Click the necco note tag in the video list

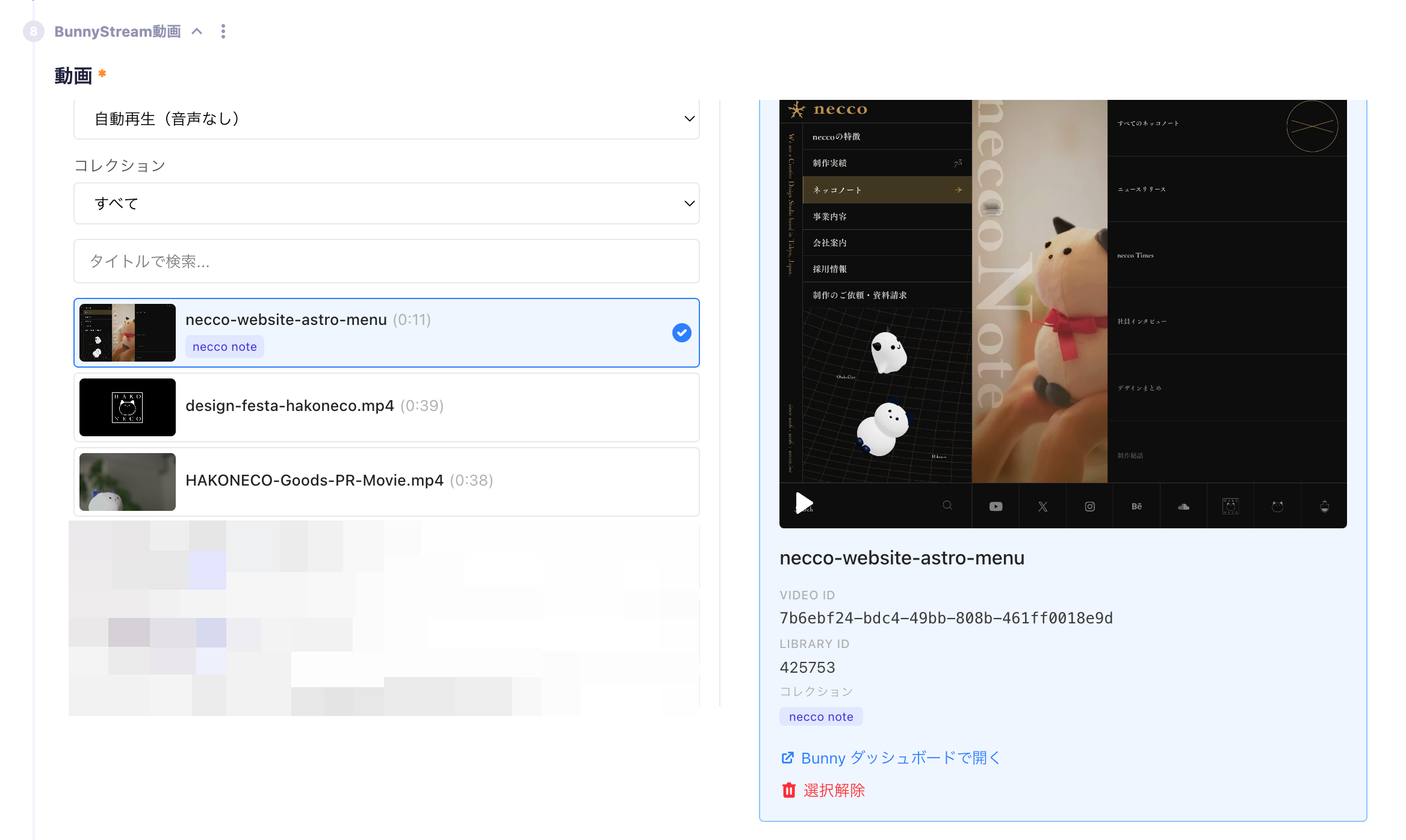(225, 347)
